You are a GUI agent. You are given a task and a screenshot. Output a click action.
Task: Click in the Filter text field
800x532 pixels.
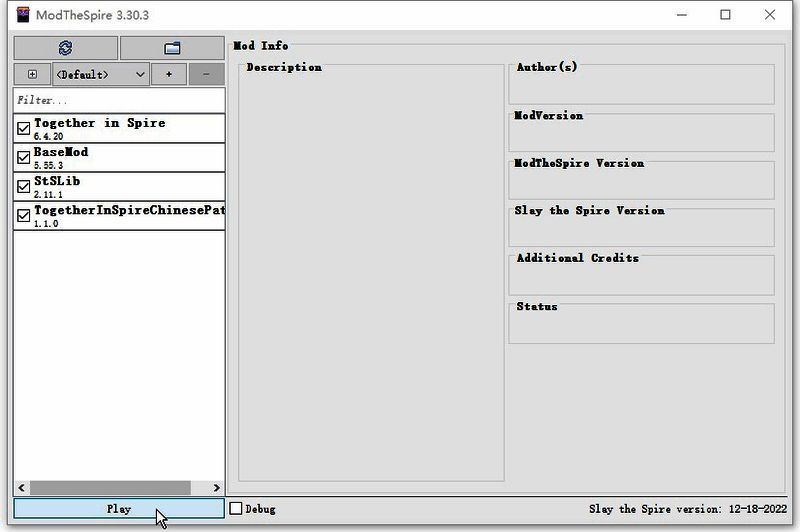tap(118, 100)
